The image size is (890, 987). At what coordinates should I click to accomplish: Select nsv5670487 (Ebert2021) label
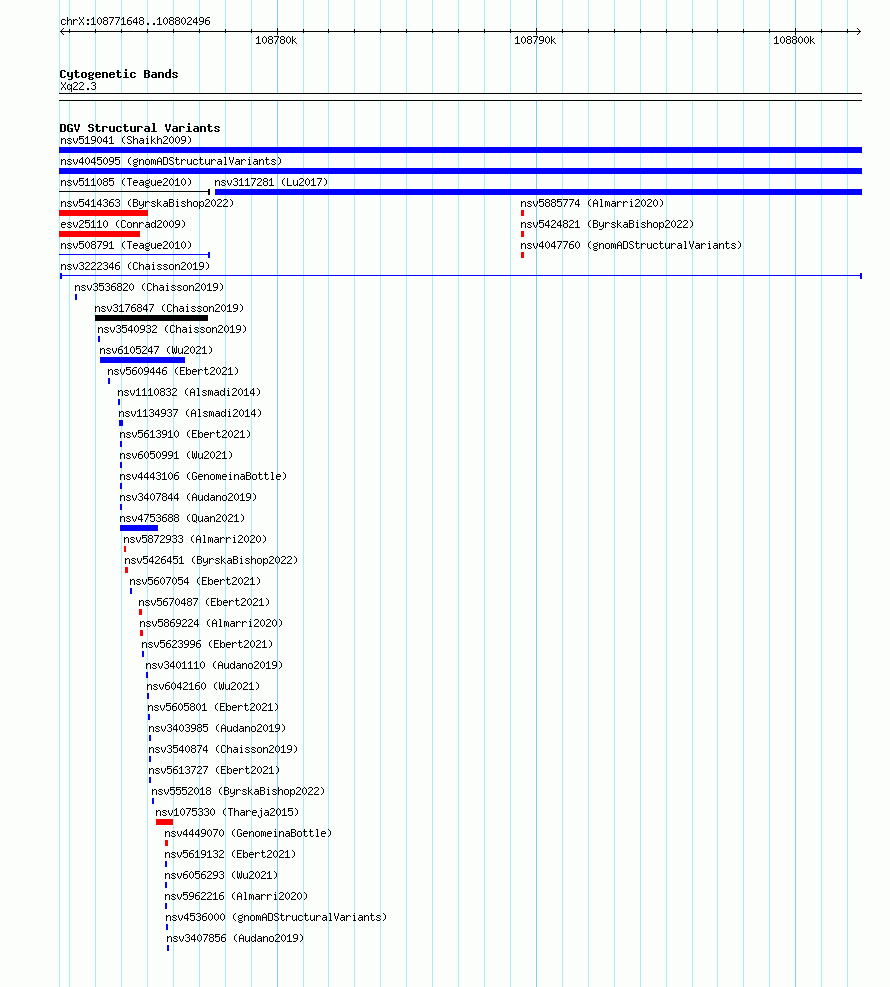click(x=204, y=602)
